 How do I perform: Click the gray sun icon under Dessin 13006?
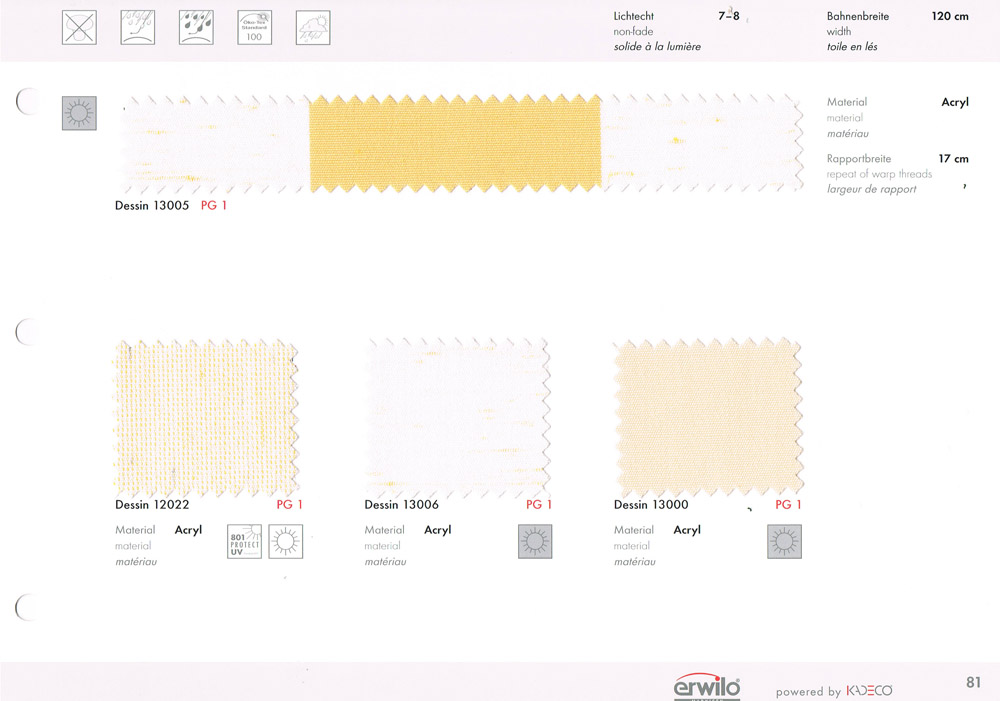click(535, 542)
